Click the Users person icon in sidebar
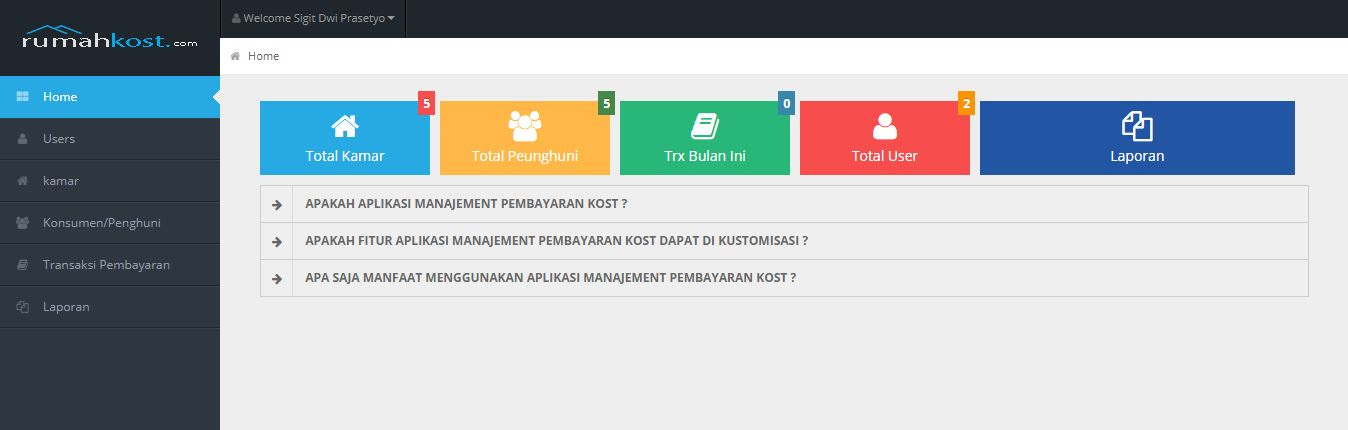Viewport: 1348px width, 430px height. [x=22, y=139]
